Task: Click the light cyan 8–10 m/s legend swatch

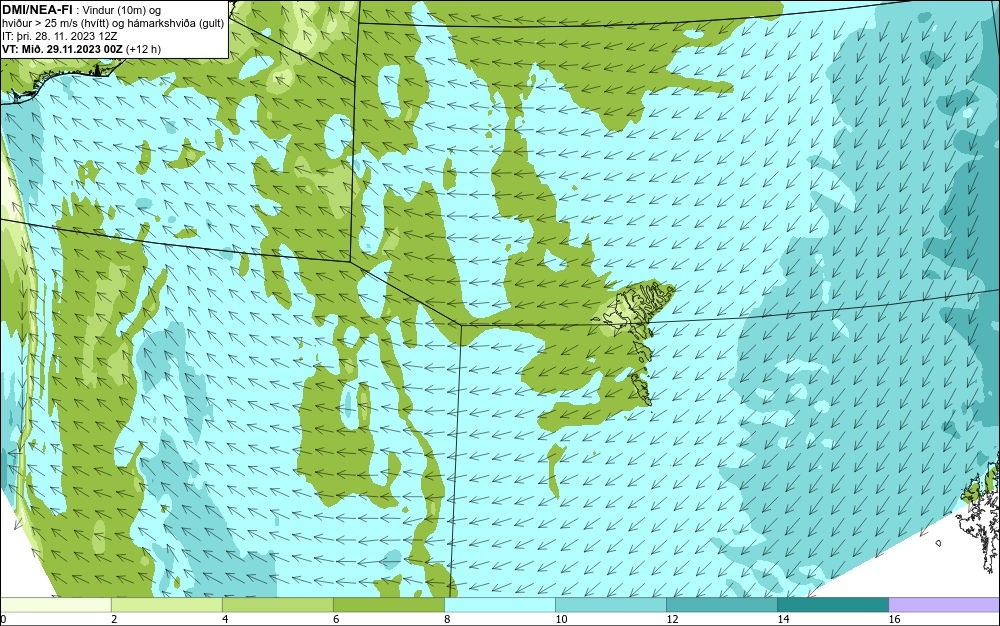Action: pyautogui.click(x=499, y=605)
